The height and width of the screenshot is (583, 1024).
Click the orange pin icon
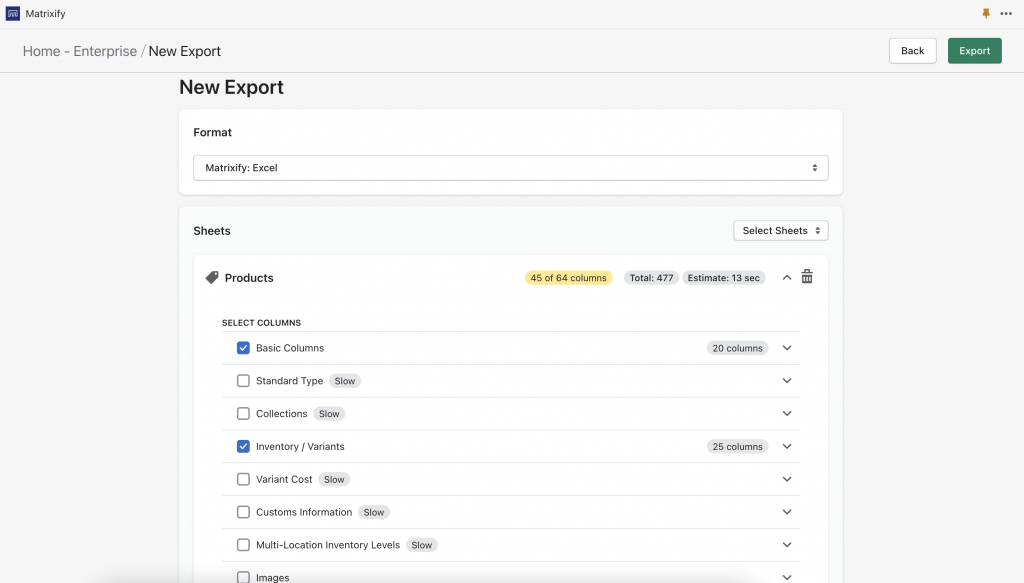(x=985, y=13)
